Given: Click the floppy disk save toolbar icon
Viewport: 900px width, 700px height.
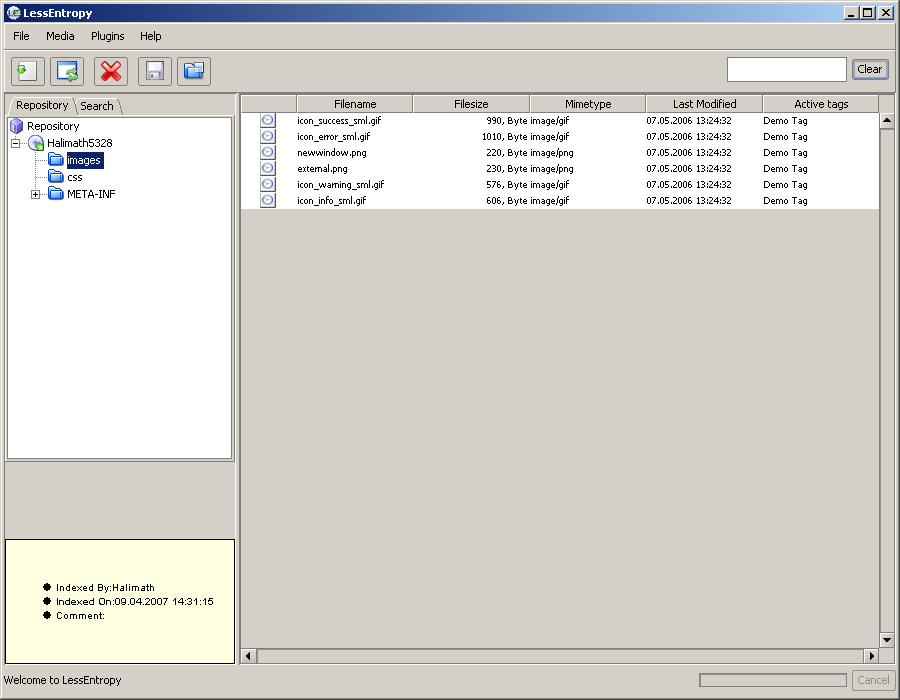Looking at the screenshot, I should pyautogui.click(x=154, y=71).
